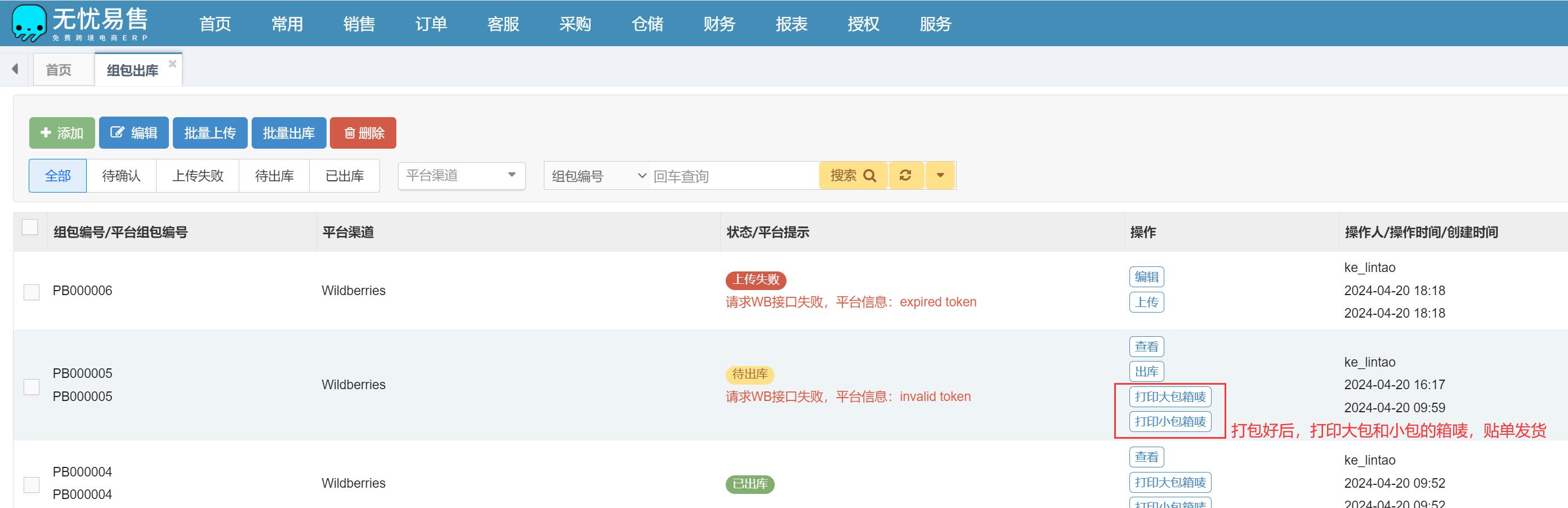Click 上传 button for PB000006
1568x508 pixels.
1146,302
